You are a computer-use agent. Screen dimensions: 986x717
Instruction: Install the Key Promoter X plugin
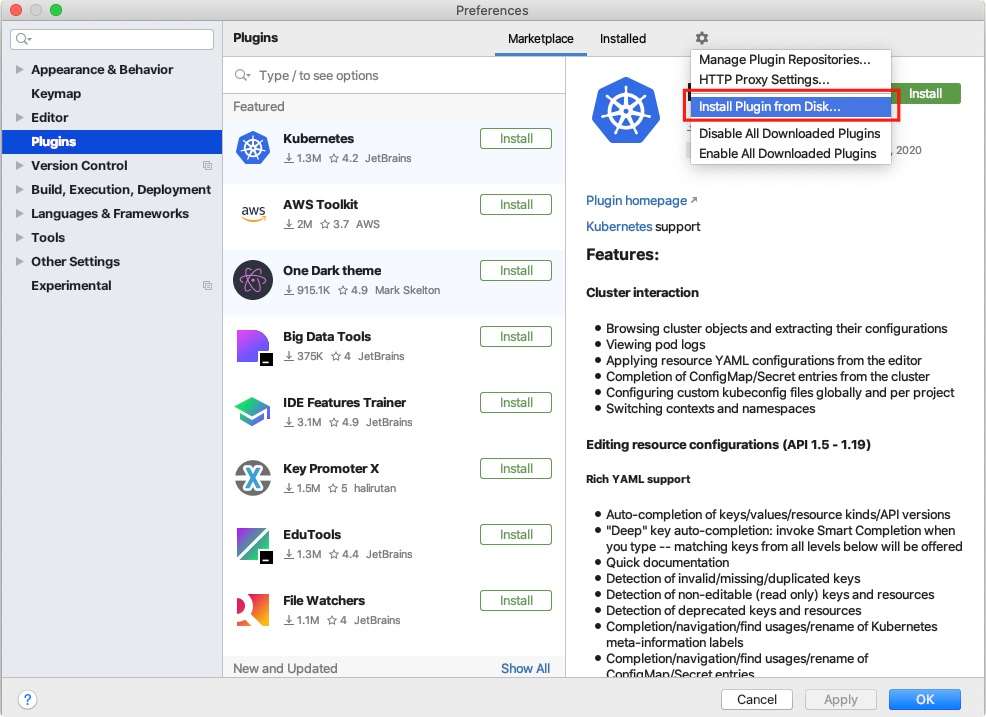point(516,469)
